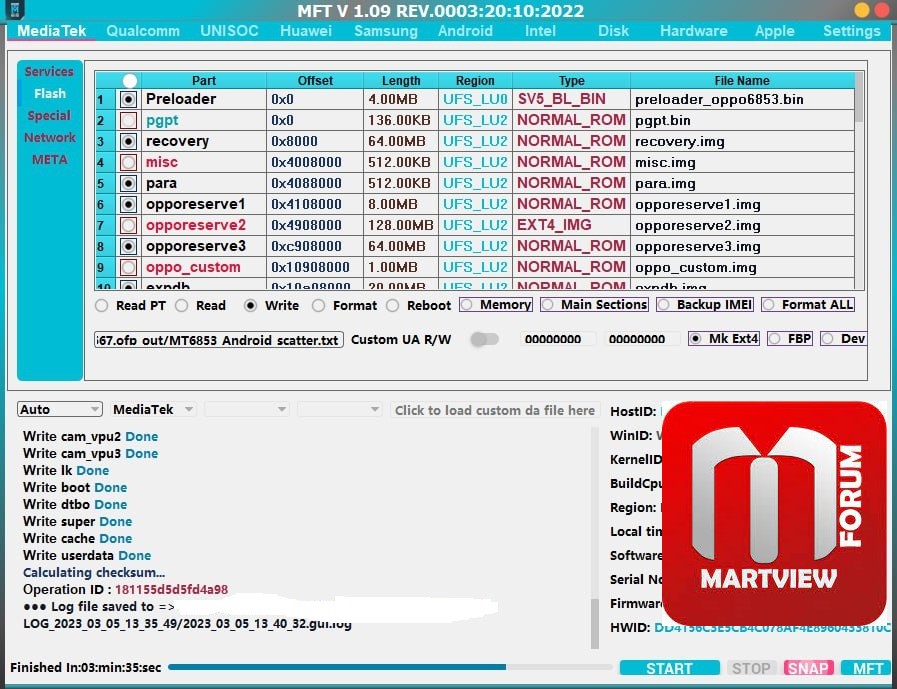The width and height of the screenshot is (897, 689).
Task: Switch to the Qualcomm tab
Action: click(x=143, y=31)
